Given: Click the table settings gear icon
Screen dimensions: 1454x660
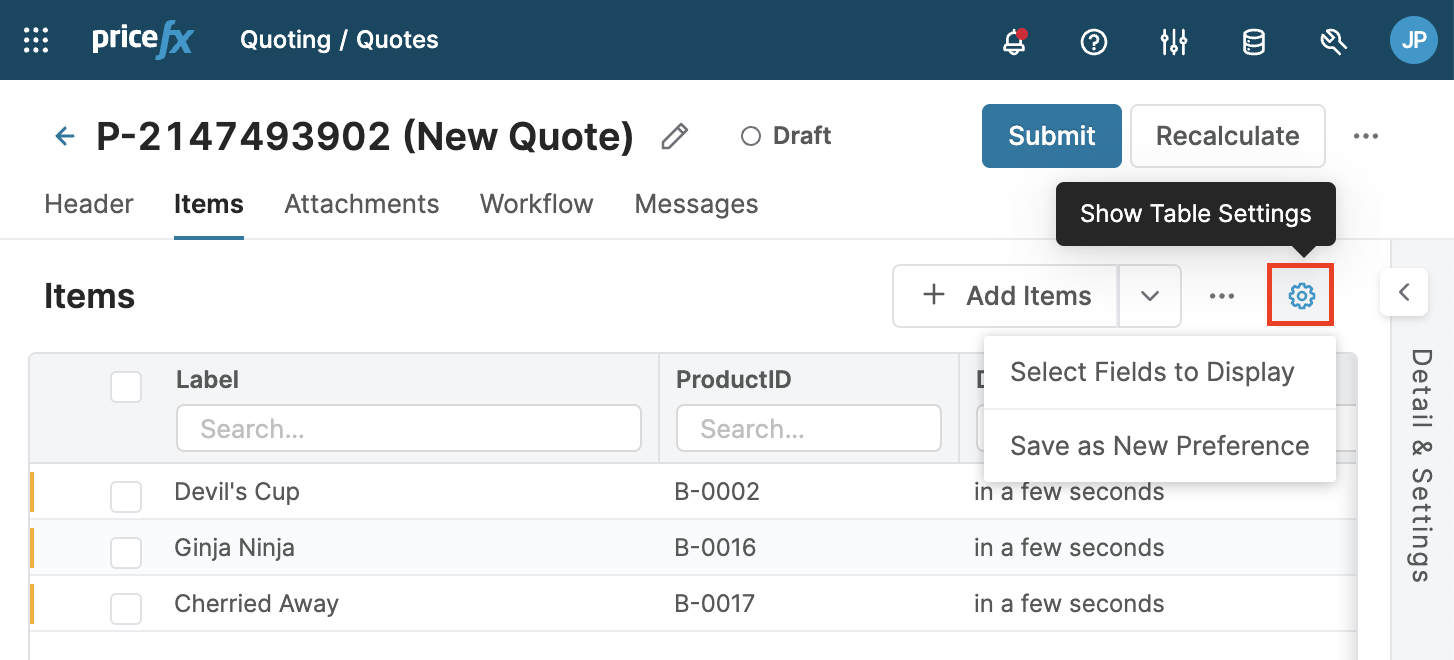Looking at the screenshot, I should [1300, 295].
